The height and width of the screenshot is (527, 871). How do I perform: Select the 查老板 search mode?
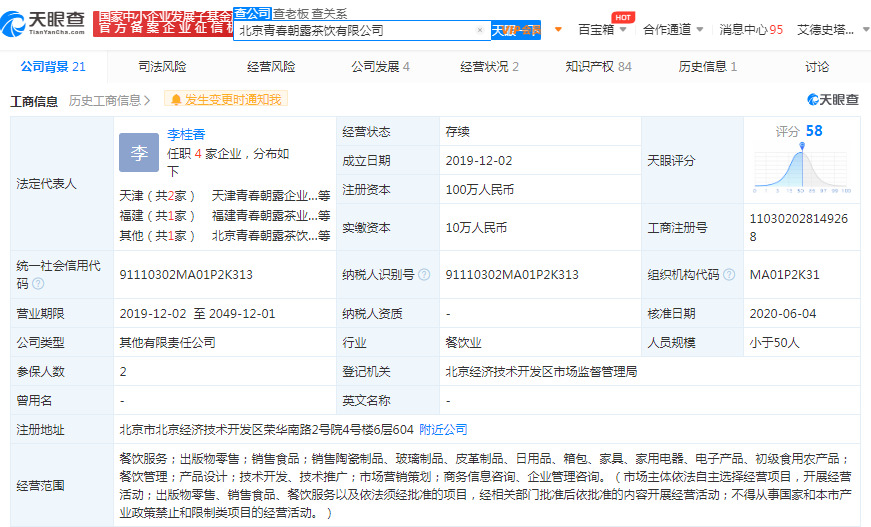(x=291, y=14)
